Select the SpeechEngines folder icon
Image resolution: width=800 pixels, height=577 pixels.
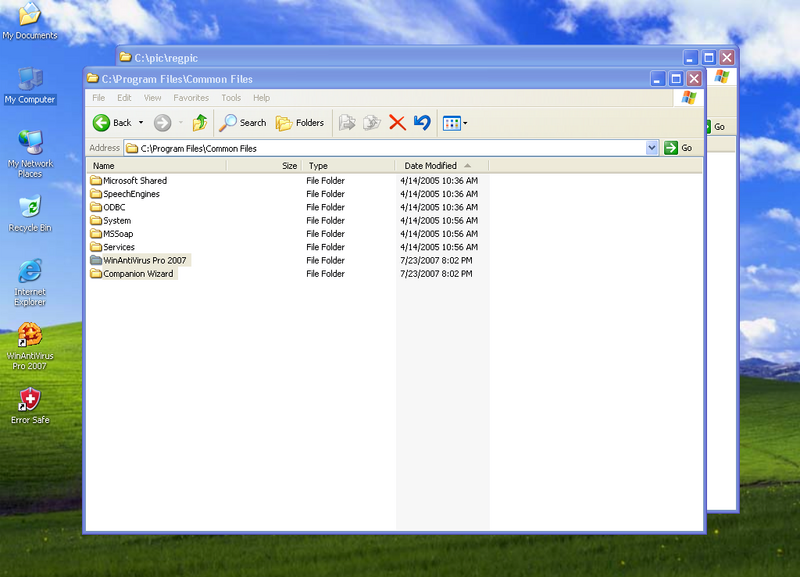[96, 194]
